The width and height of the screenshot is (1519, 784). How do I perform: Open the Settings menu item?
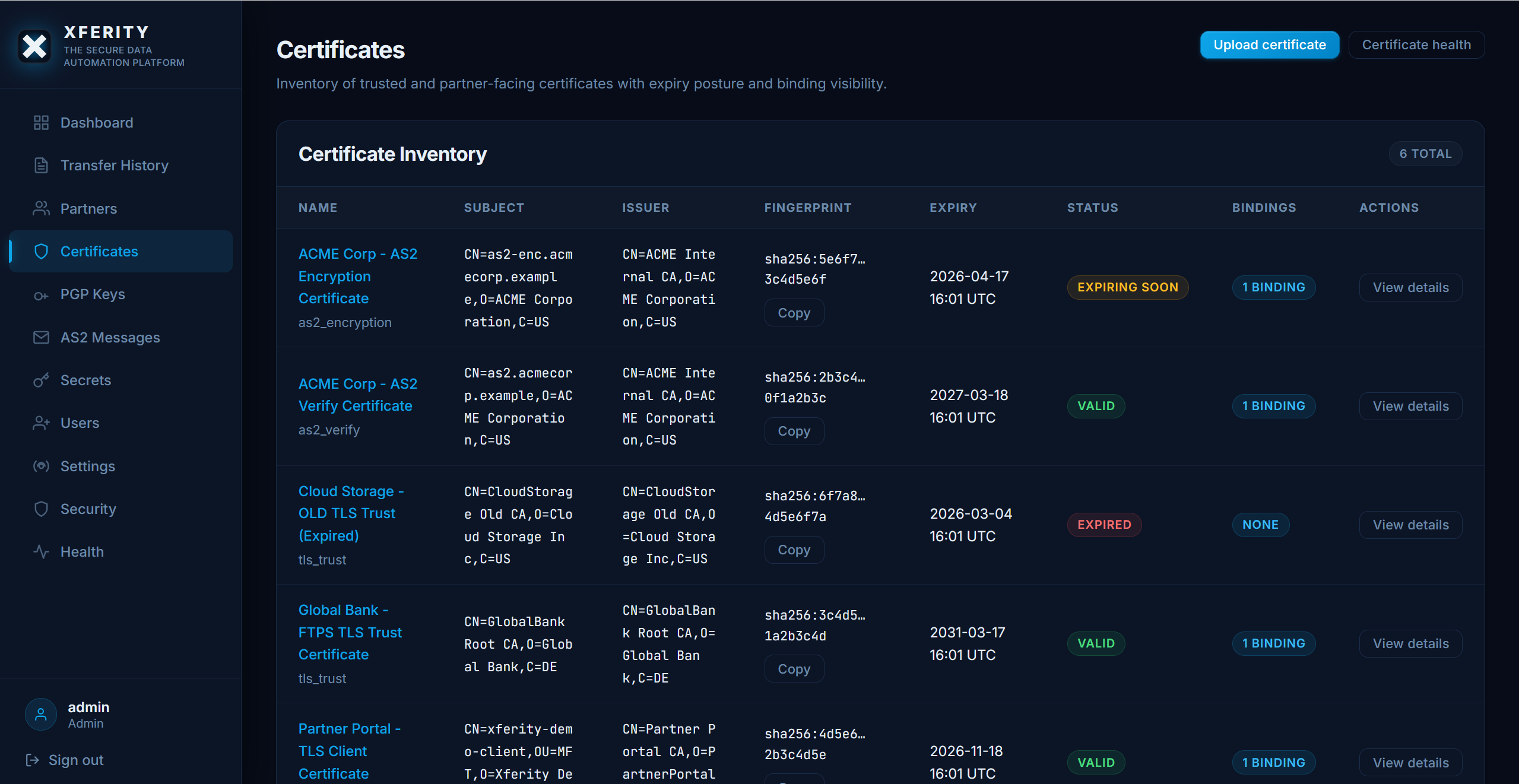point(87,466)
